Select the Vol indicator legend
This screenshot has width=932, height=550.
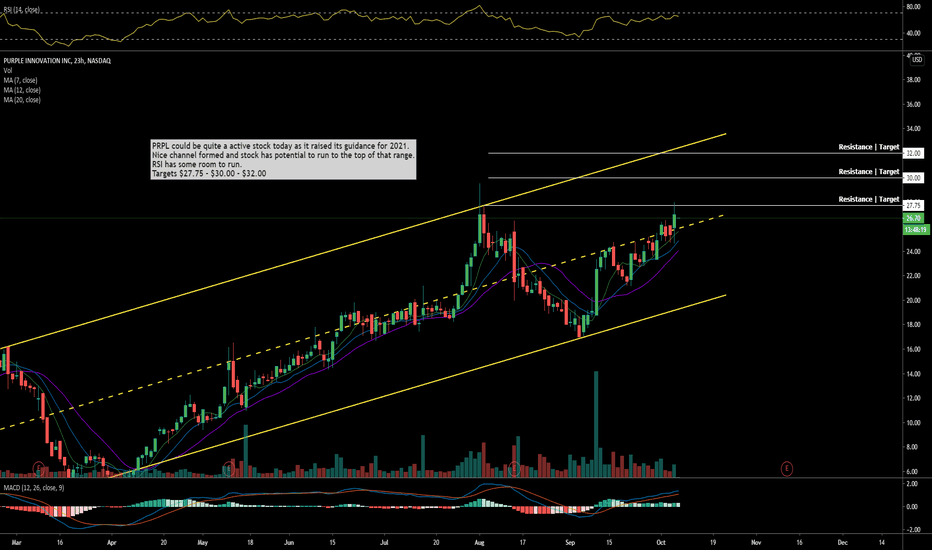coord(8,70)
